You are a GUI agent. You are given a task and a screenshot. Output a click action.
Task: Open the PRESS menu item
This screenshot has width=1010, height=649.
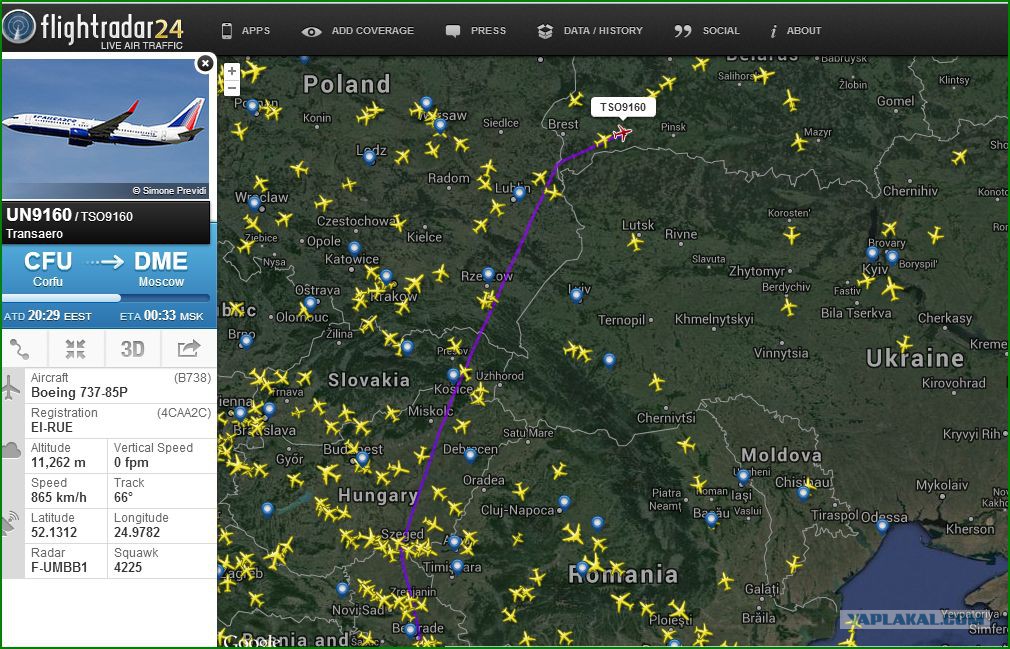point(476,30)
